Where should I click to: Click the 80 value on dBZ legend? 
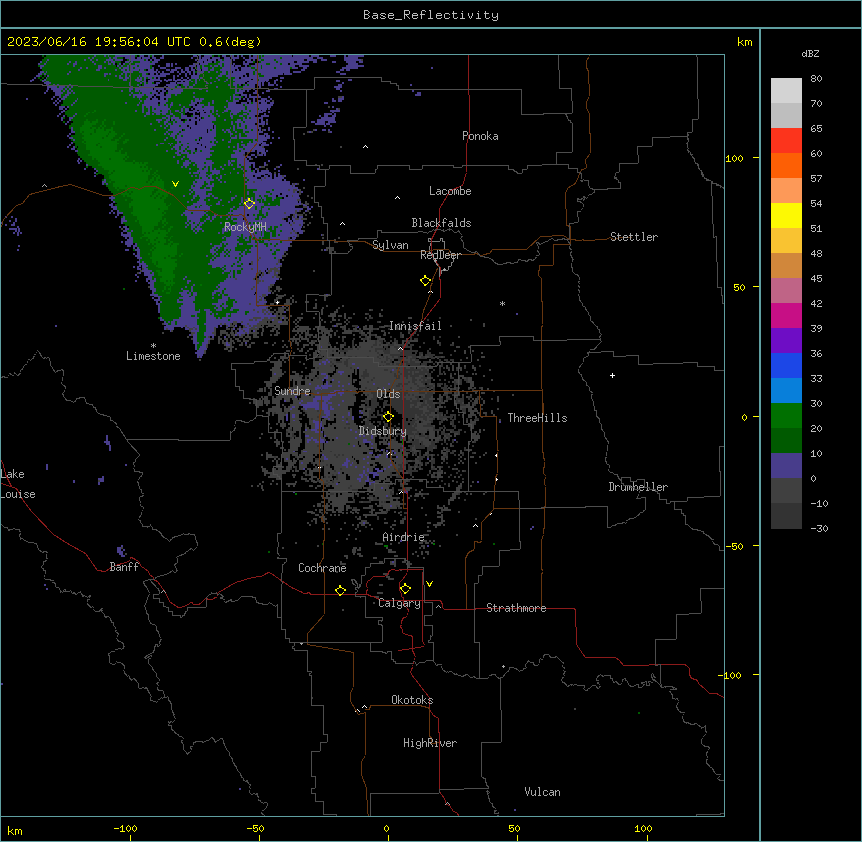point(816,79)
